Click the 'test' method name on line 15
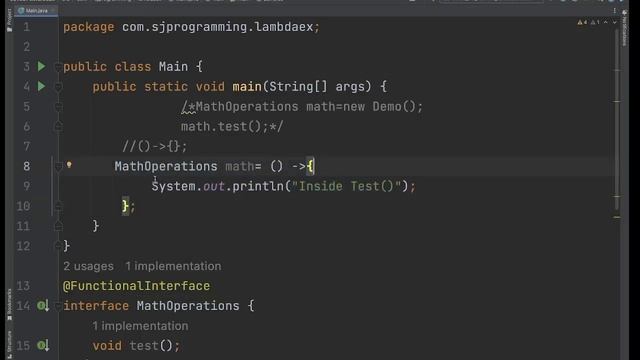The image size is (640, 360). (144, 346)
